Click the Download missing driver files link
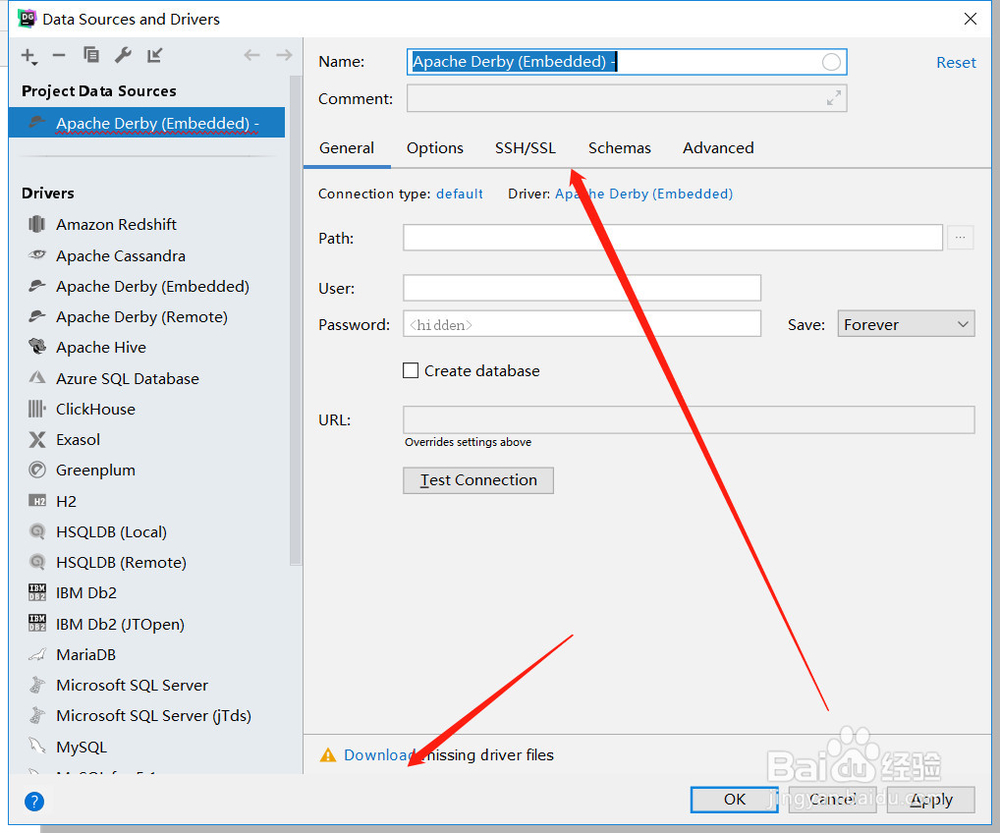 (x=379, y=755)
